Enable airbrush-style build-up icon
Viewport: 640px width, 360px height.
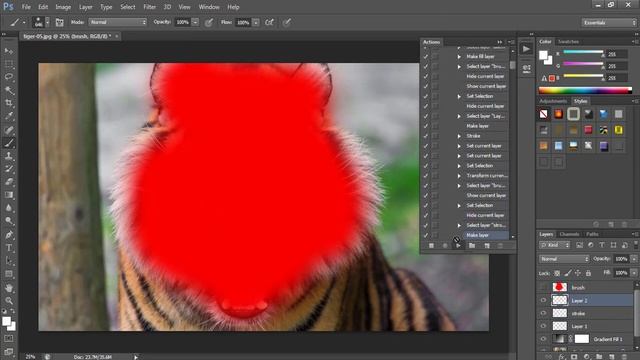tap(269, 22)
